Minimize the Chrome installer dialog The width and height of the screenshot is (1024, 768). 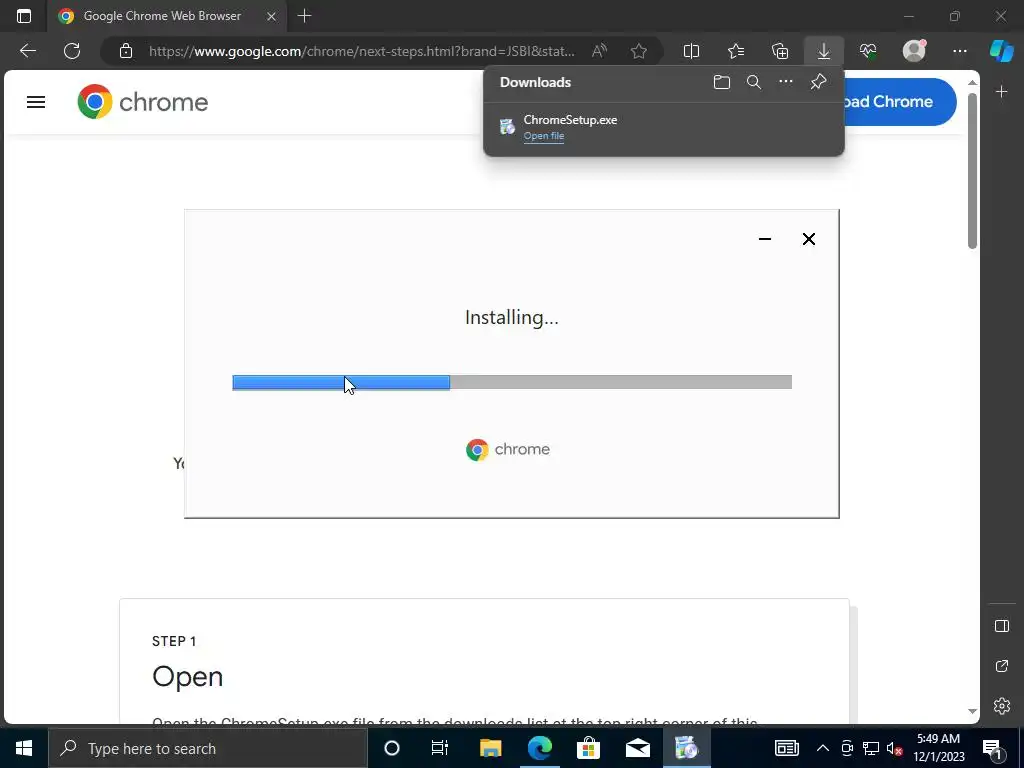(765, 239)
